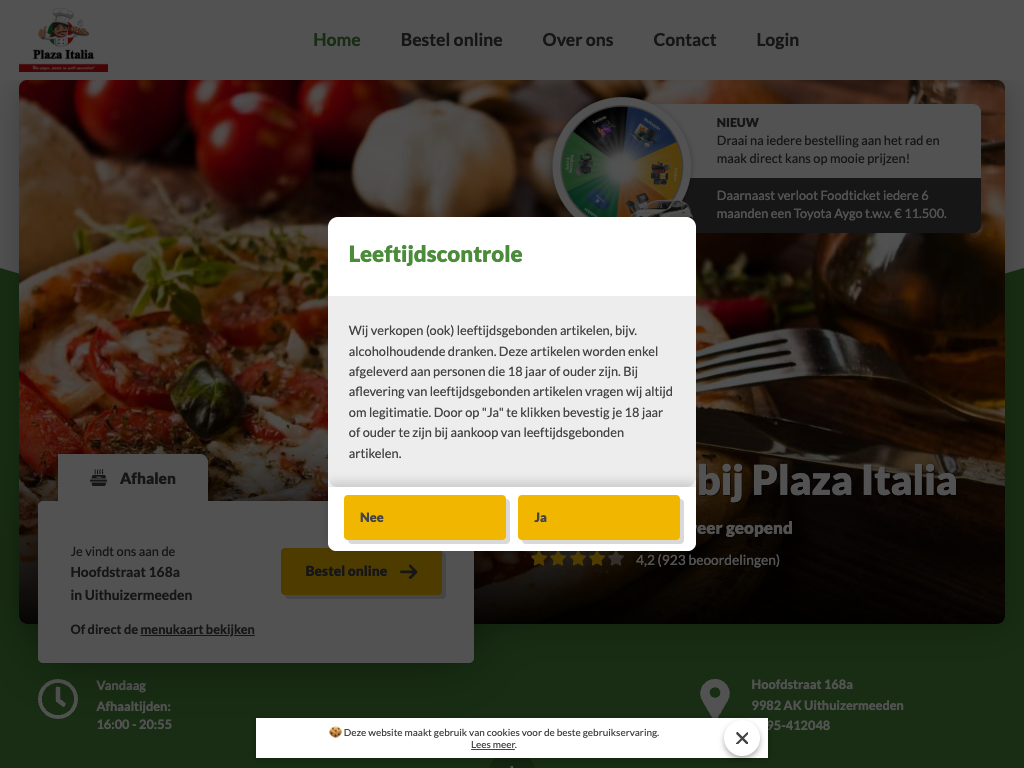Click the cookie emoji in notice

coord(335,732)
